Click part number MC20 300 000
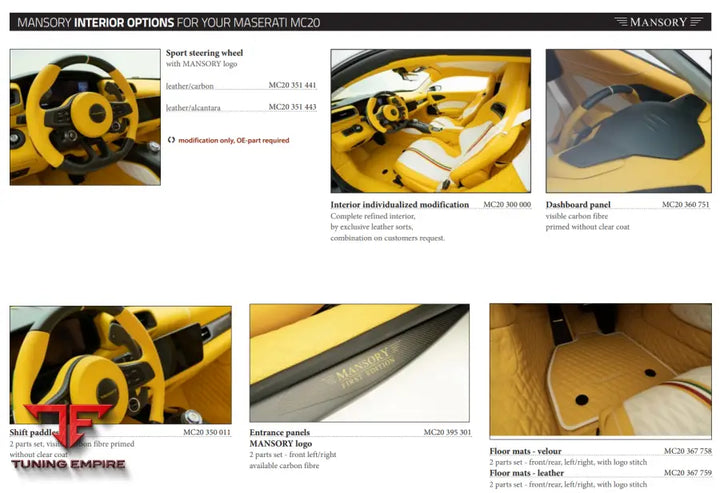The height and width of the screenshot is (493, 720). pyautogui.click(x=507, y=204)
